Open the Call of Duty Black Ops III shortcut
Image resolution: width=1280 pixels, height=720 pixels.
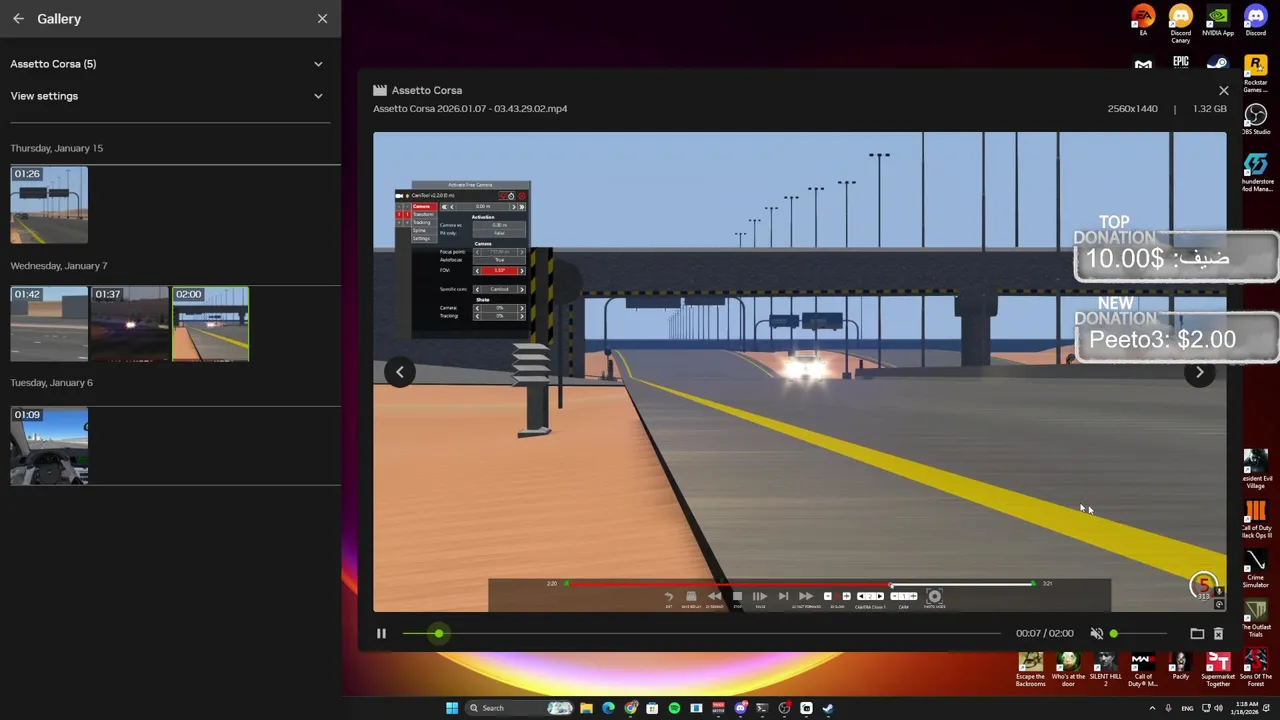[x=1255, y=520]
